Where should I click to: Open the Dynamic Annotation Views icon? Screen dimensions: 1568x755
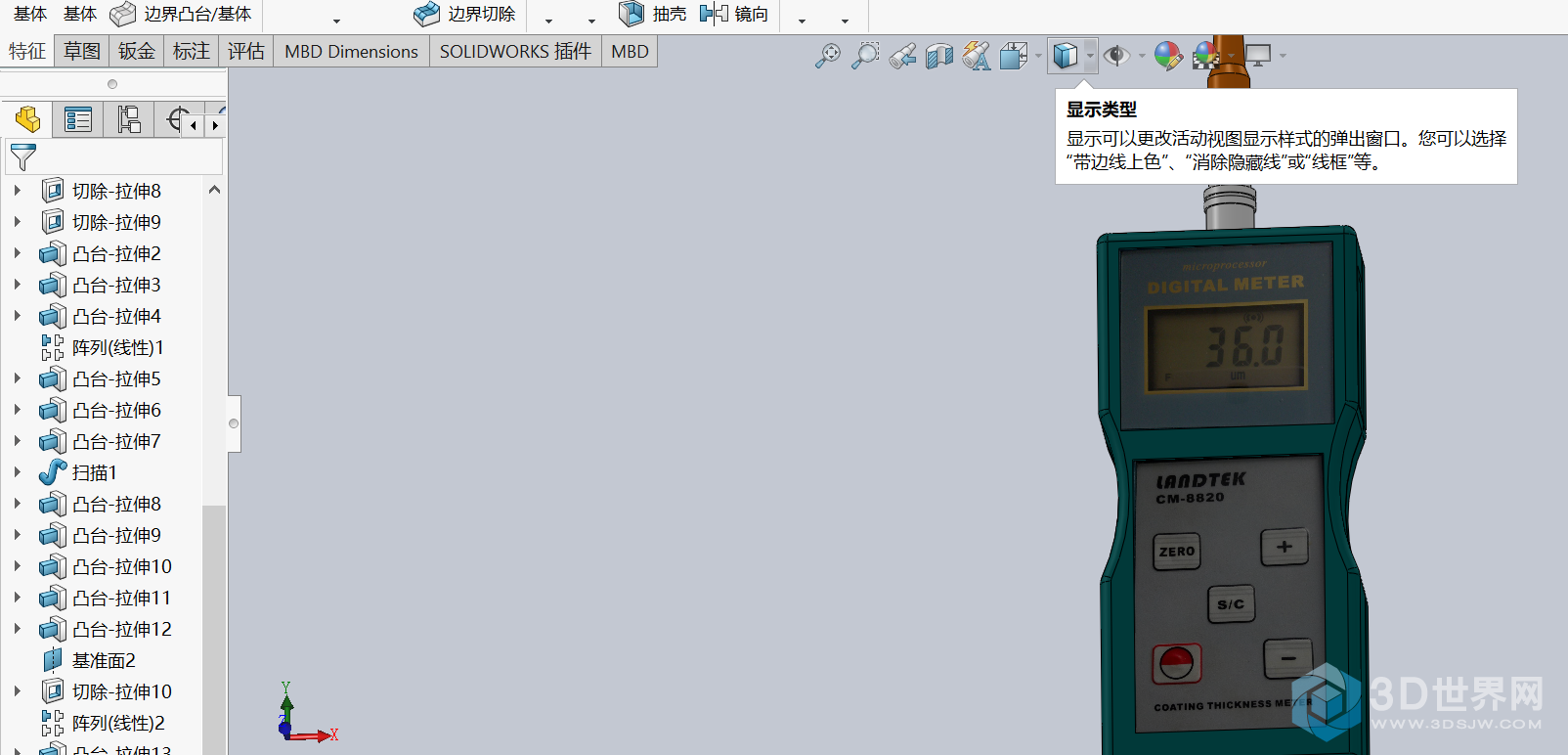pos(977,56)
